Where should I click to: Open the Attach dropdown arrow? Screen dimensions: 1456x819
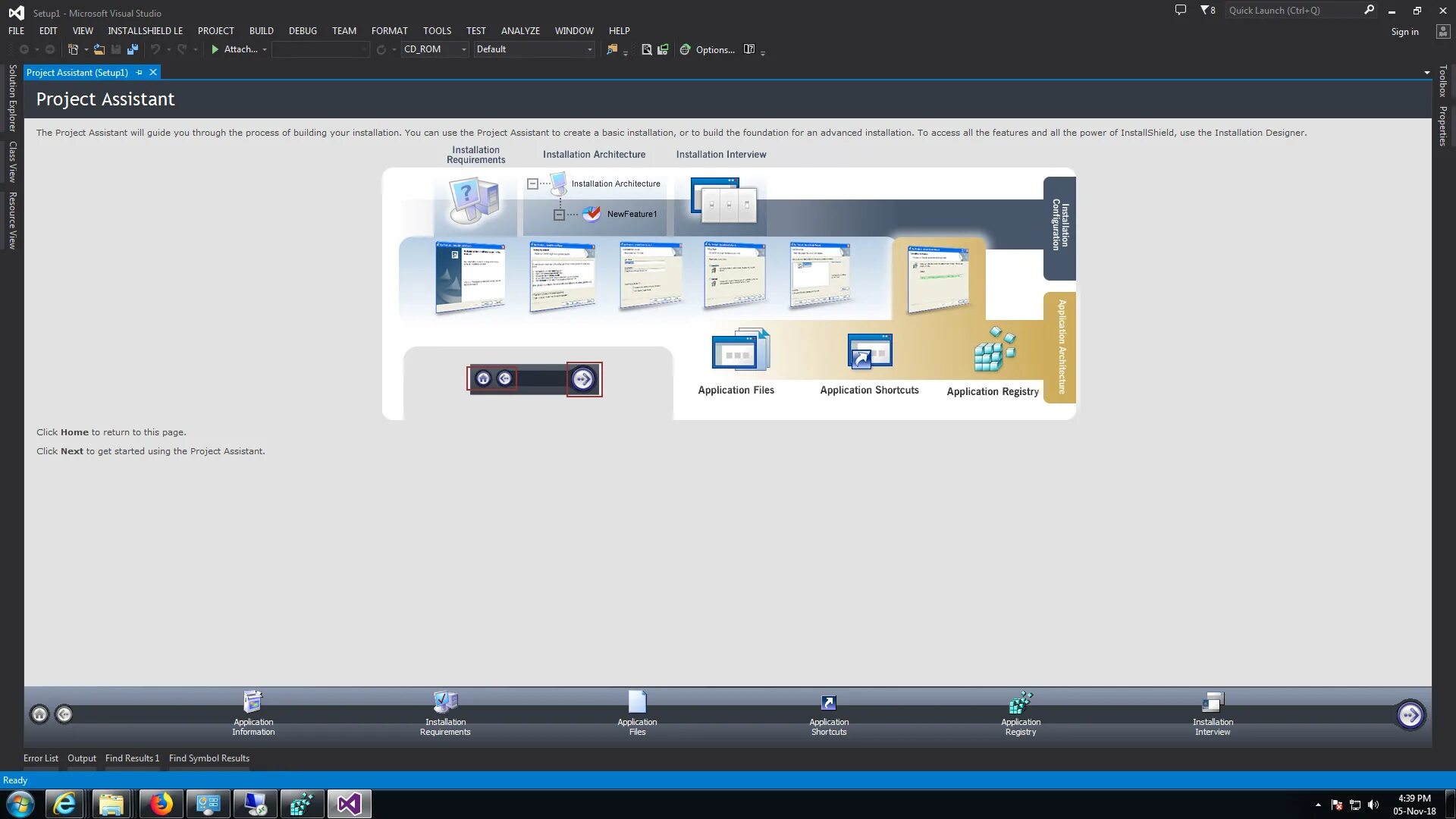click(265, 49)
